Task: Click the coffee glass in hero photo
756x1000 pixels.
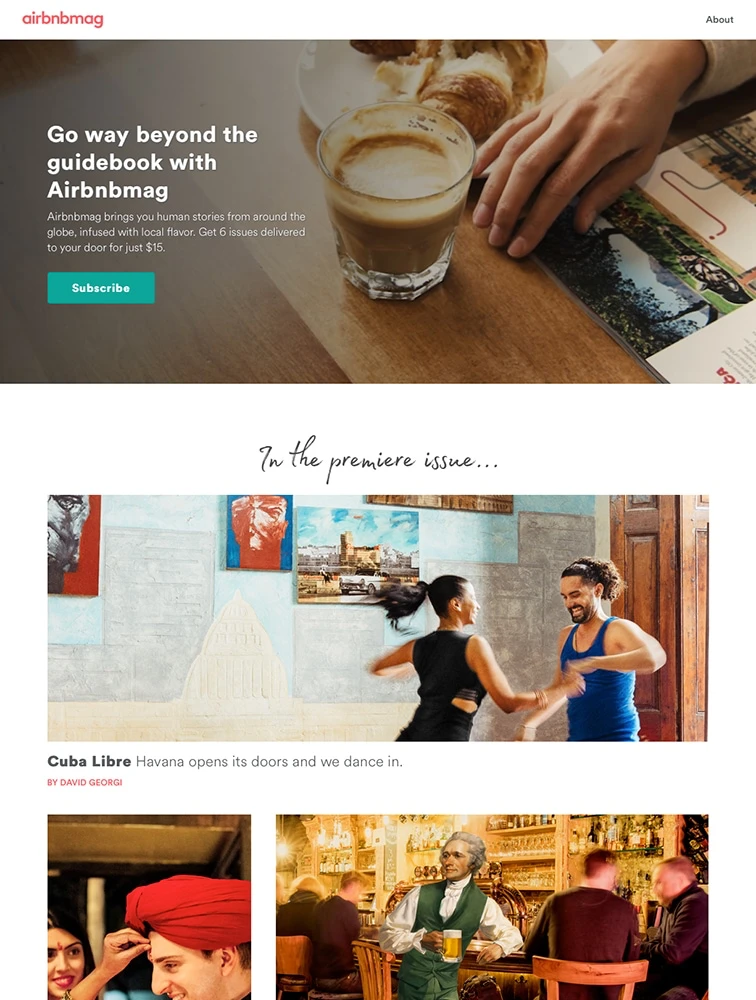Action: (397, 201)
